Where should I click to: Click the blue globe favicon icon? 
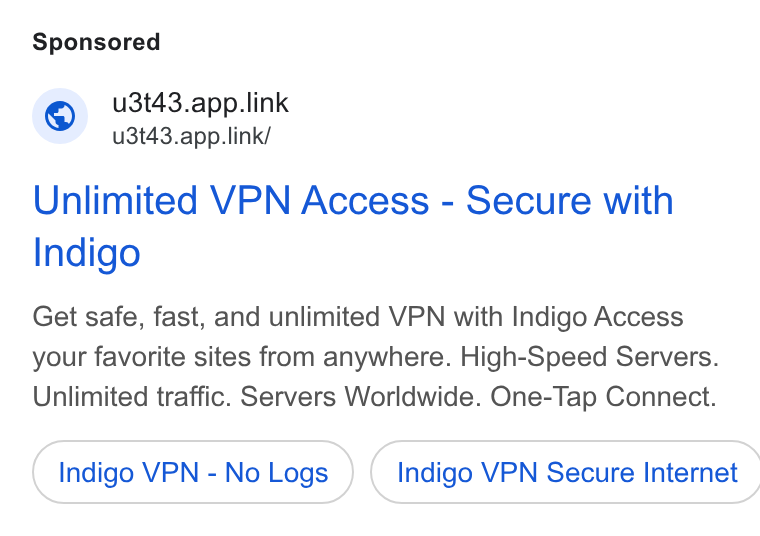pos(60,116)
